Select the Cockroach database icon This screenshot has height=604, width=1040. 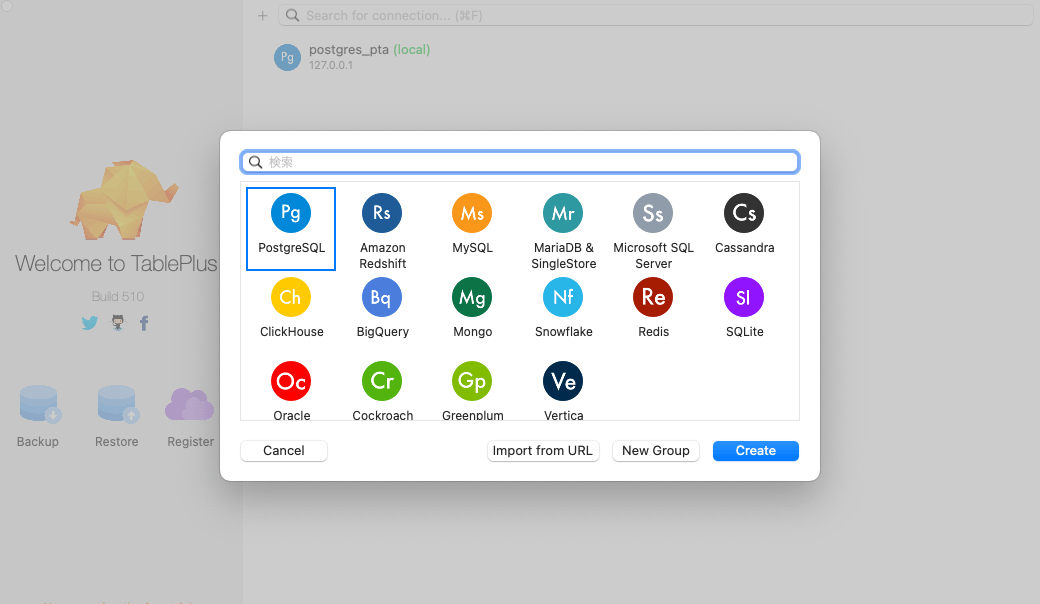(381, 381)
